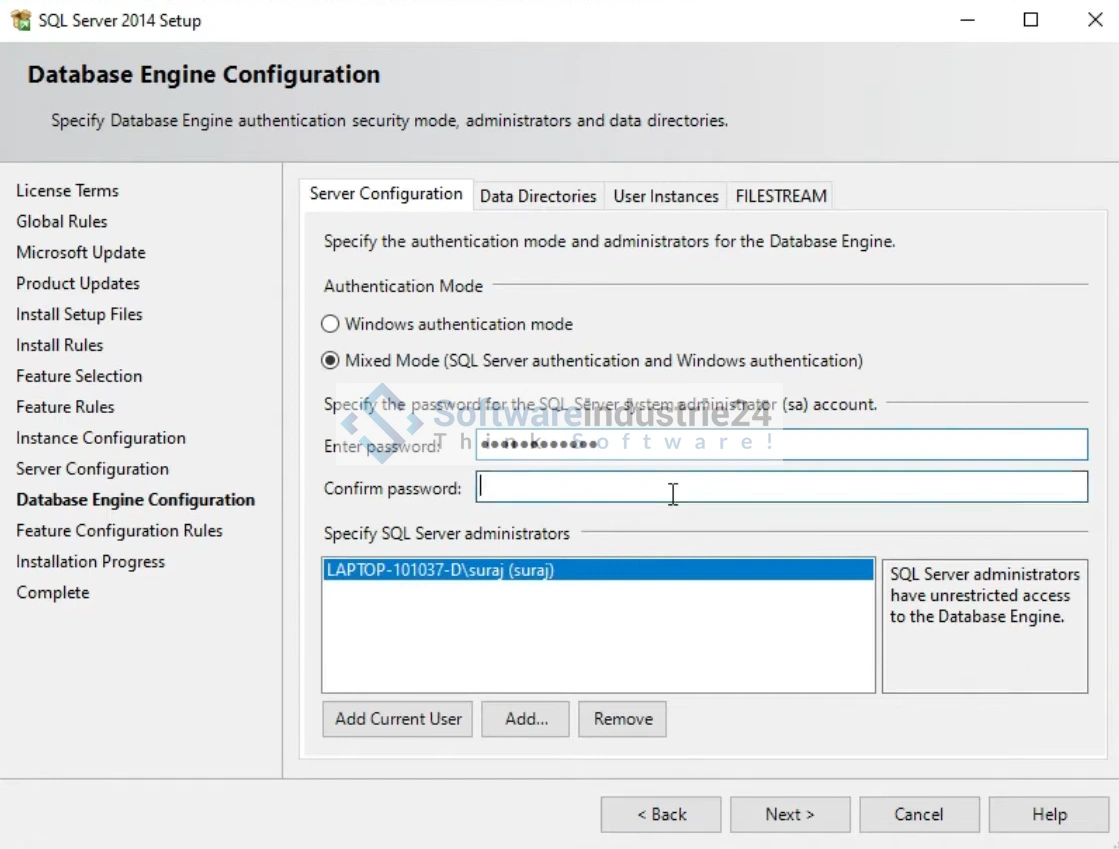The width and height of the screenshot is (1119, 849).
Task: Open the User Instances tab
Action: click(666, 196)
